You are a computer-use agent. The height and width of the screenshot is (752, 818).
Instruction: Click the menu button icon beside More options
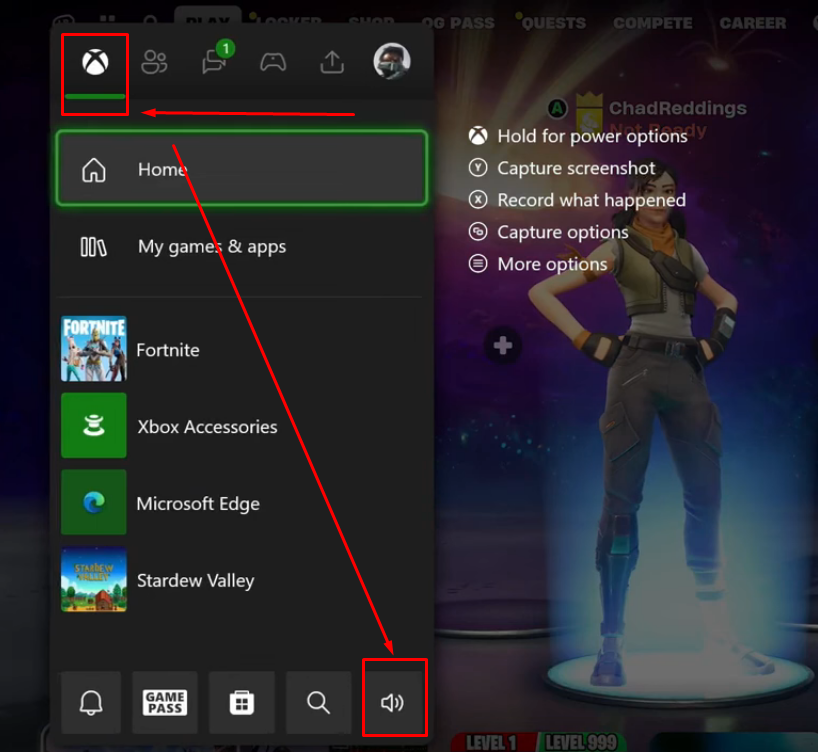pos(478,264)
